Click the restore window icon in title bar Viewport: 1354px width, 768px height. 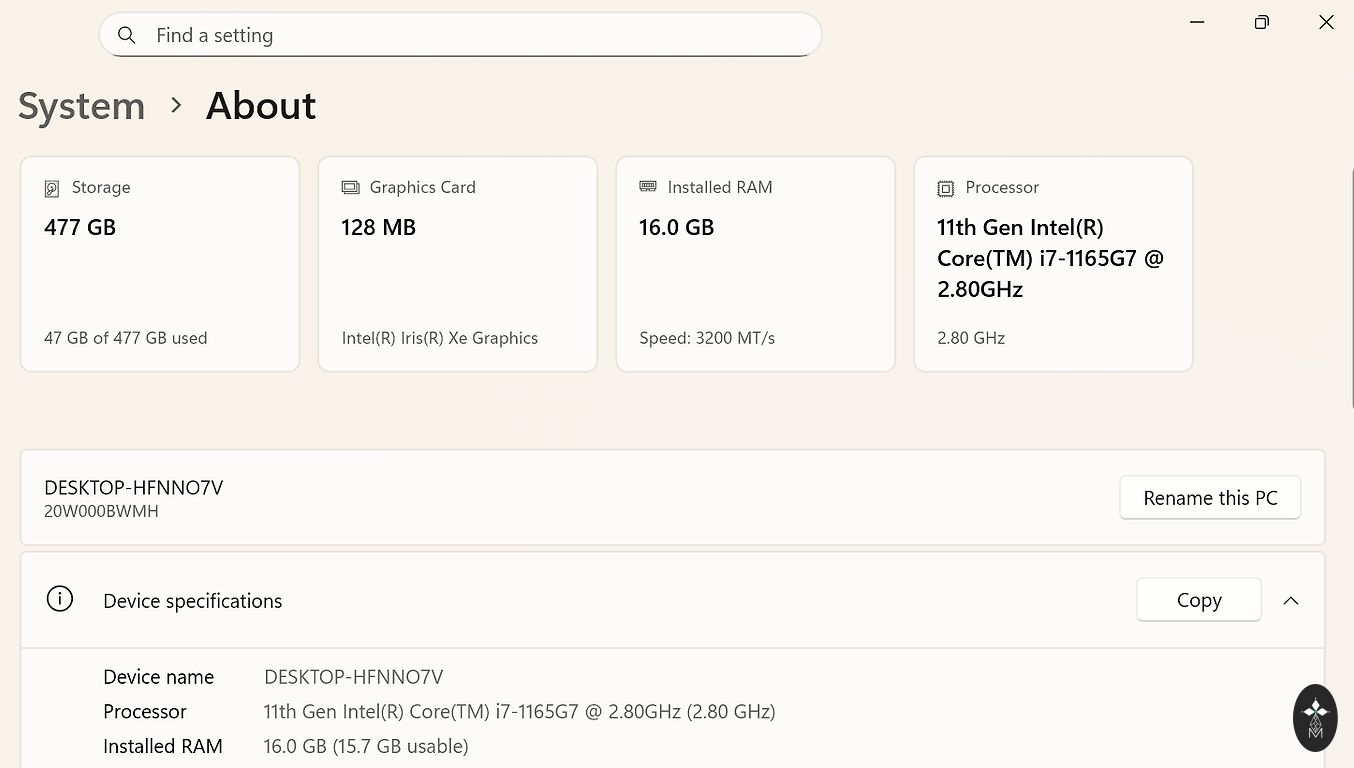pos(1262,22)
